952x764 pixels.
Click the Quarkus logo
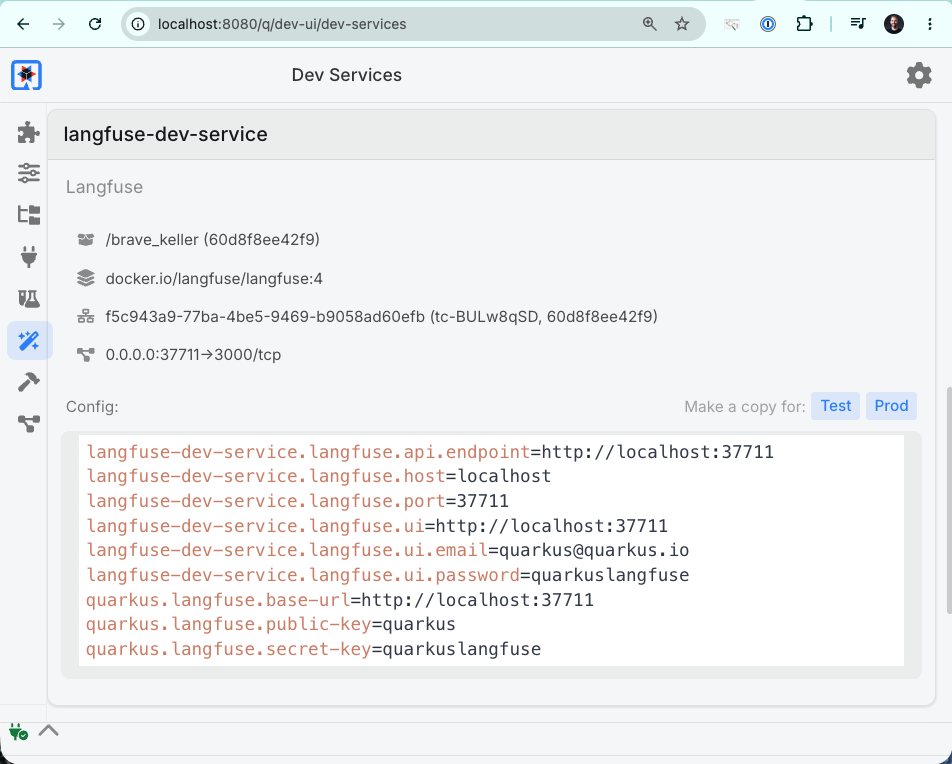click(x=26, y=75)
